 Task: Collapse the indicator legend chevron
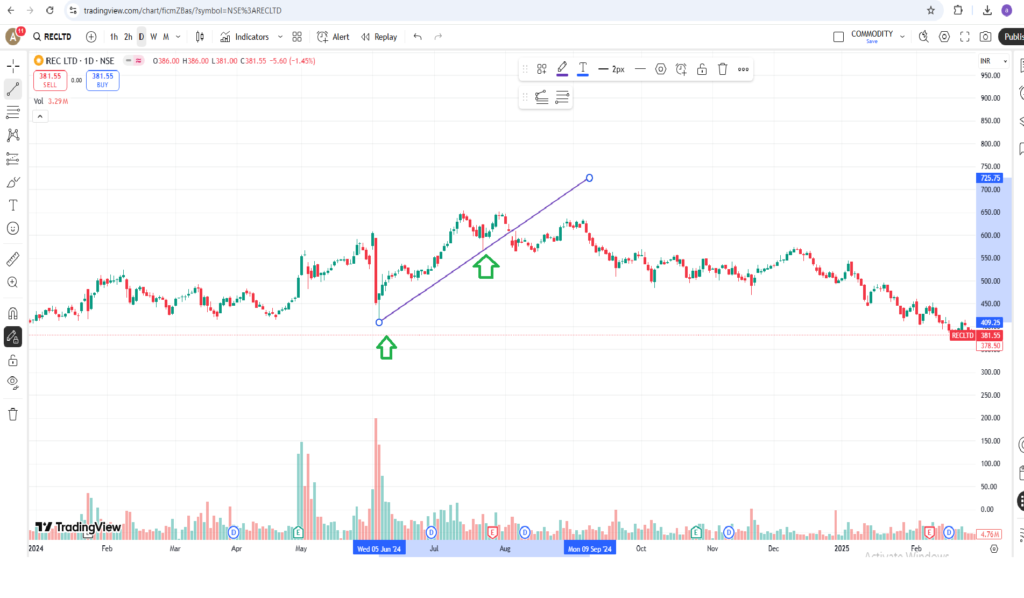click(x=40, y=117)
